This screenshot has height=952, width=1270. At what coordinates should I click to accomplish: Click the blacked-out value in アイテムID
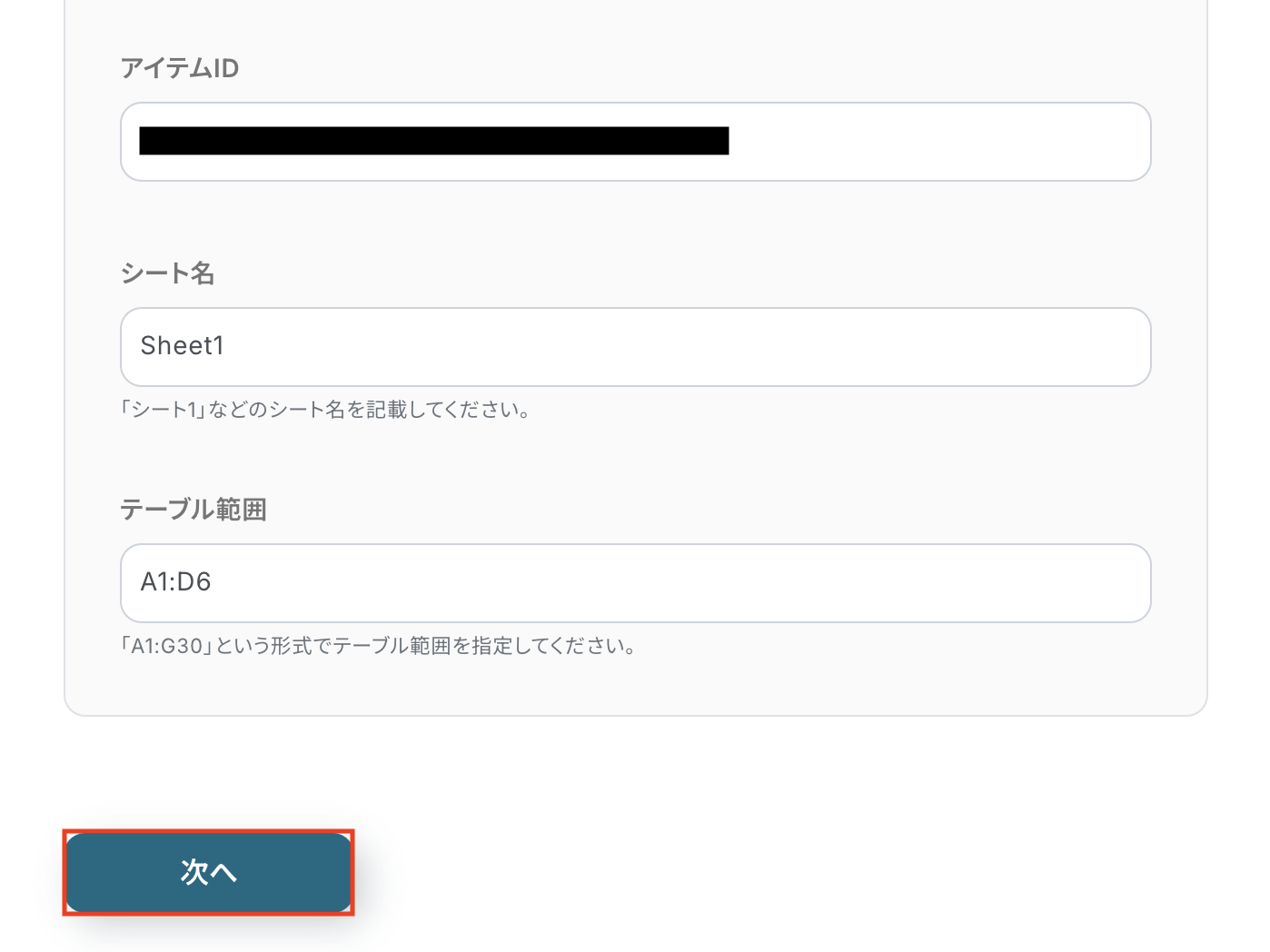434,141
